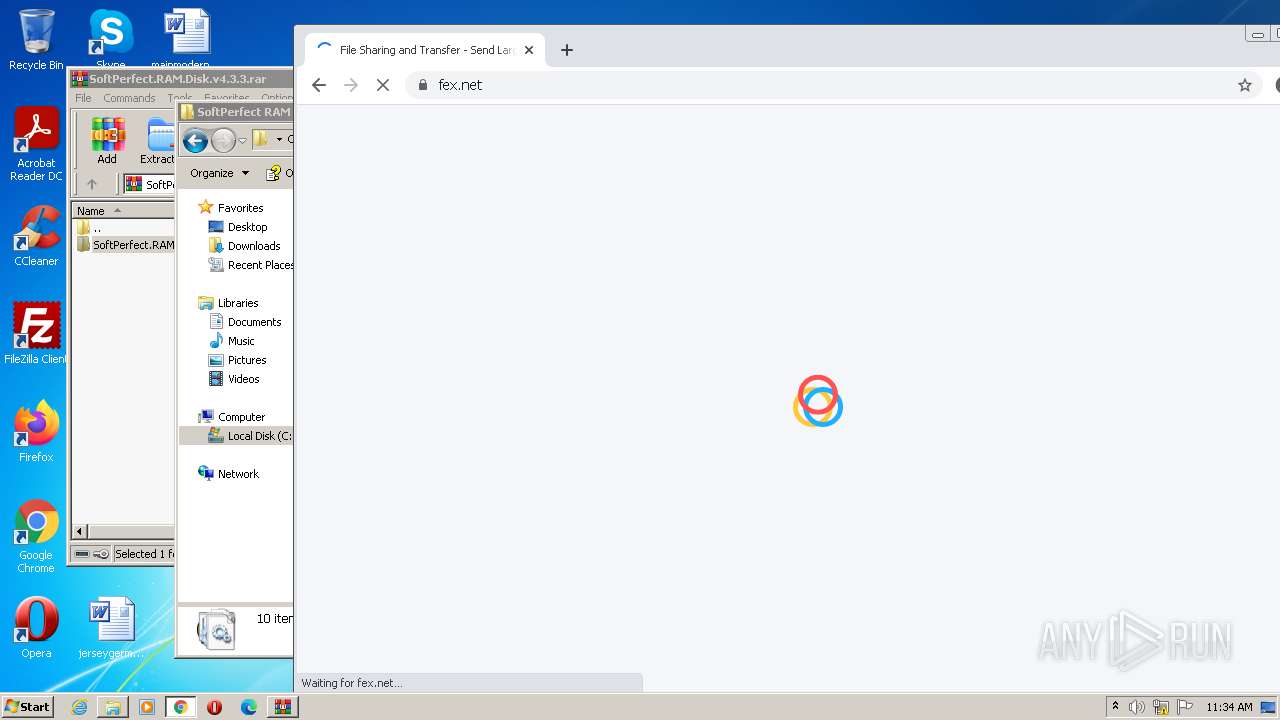The width and height of the screenshot is (1280, 720).
Task: Go back in Chrome
Action: pos(319,85)
